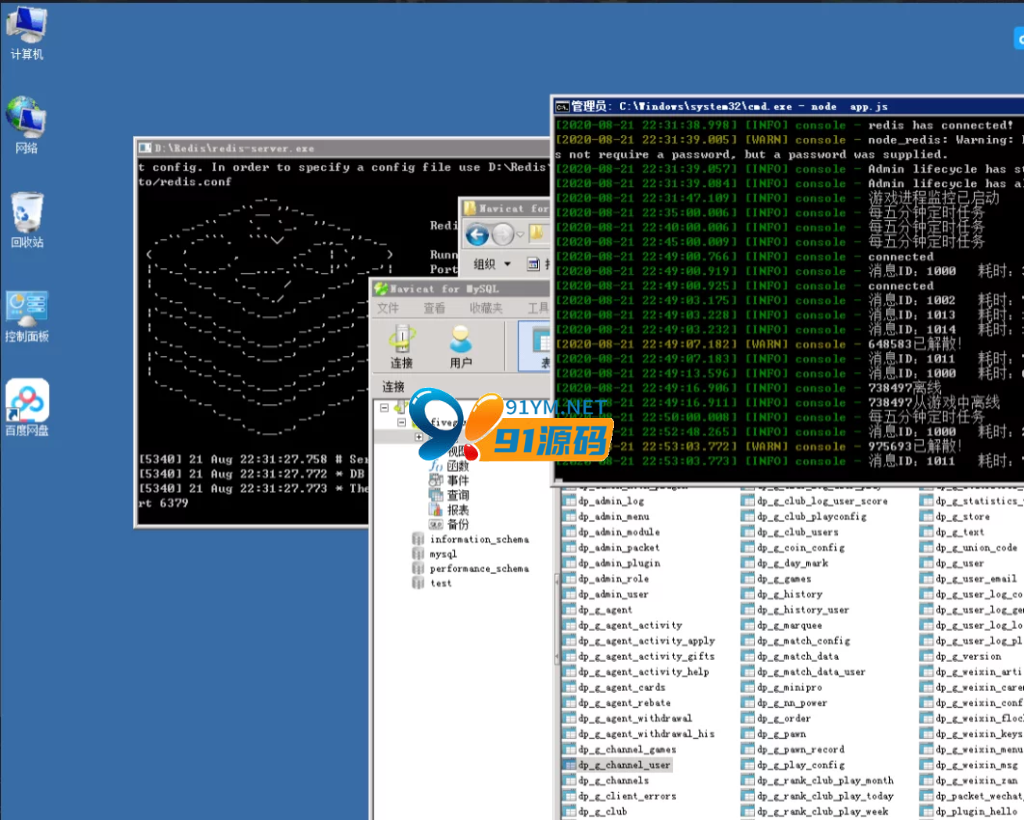Select the dp_g_club_log_user_score table
This screenshot has height=820, width=1024.
pyautogui.click(x=822, y=501)
